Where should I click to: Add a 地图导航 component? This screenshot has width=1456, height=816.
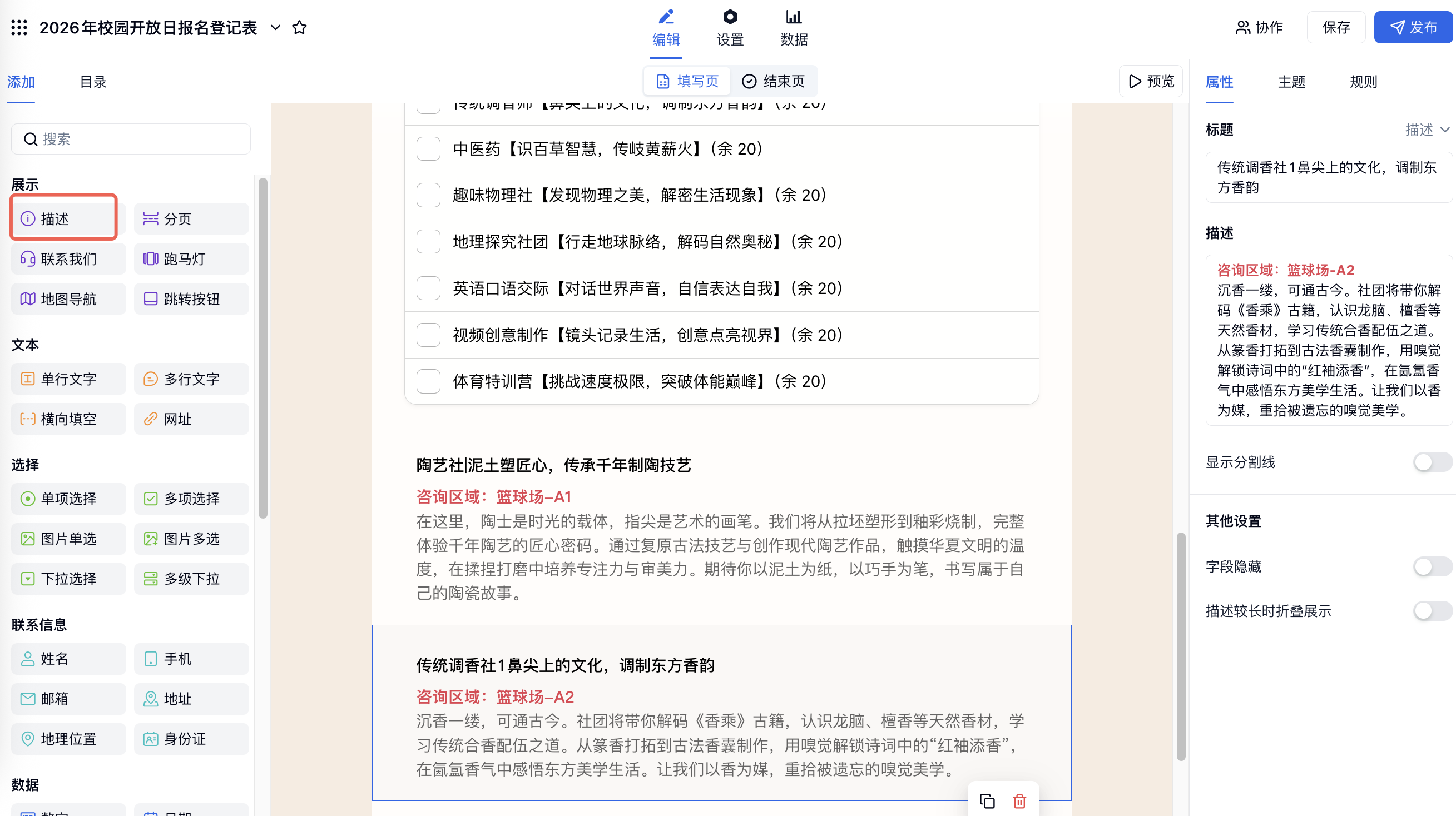68,299
